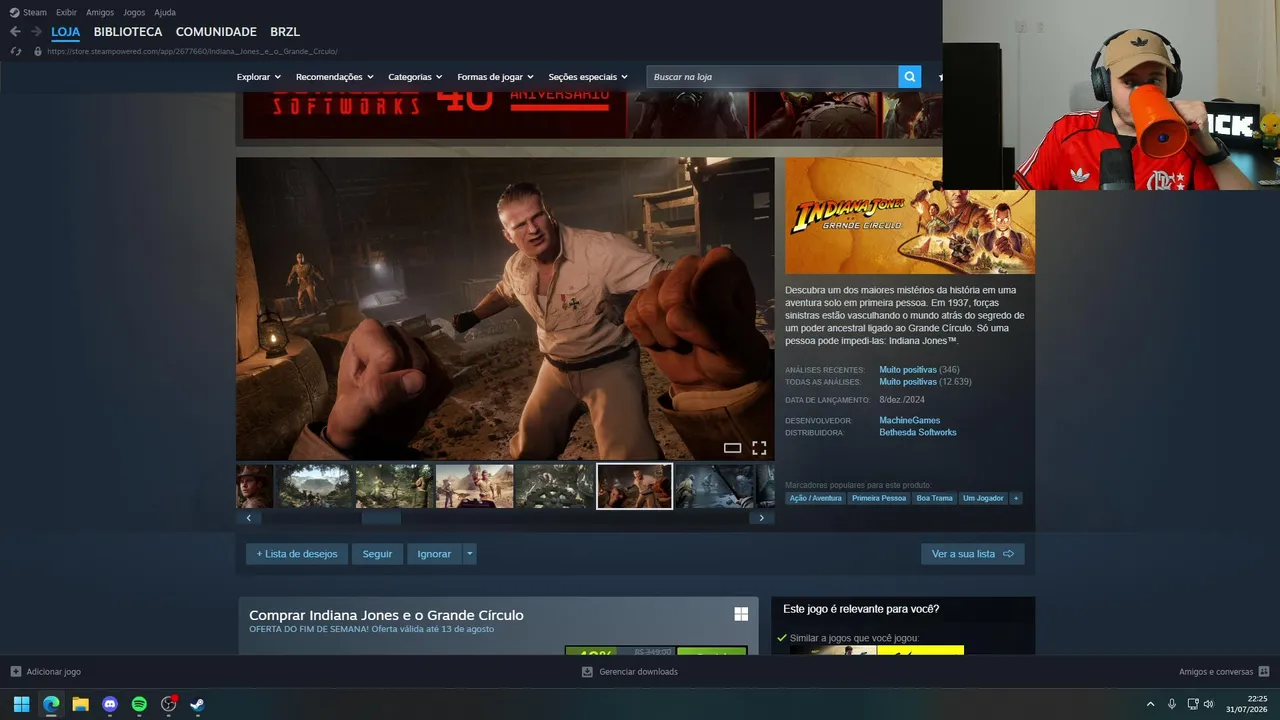Expand the Seções especiais dropdown
The width and height of the screenshot is (1280, 720).
pyautogui.click(x=588, y=77)
